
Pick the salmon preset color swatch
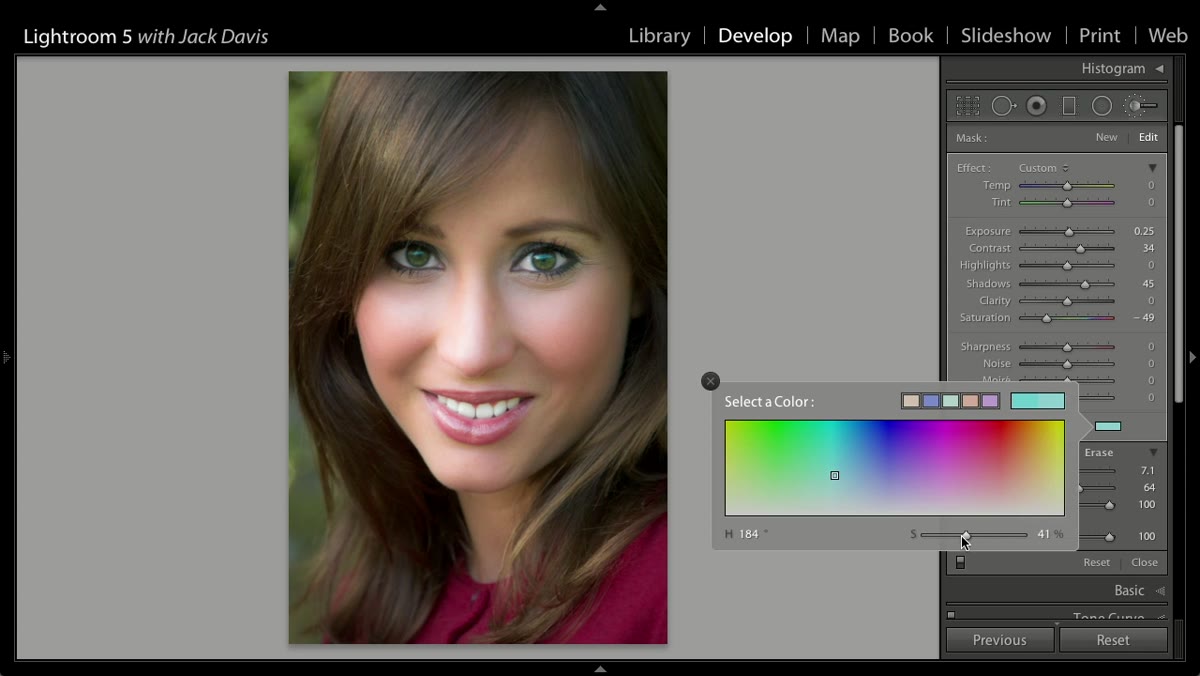point(970,401)
